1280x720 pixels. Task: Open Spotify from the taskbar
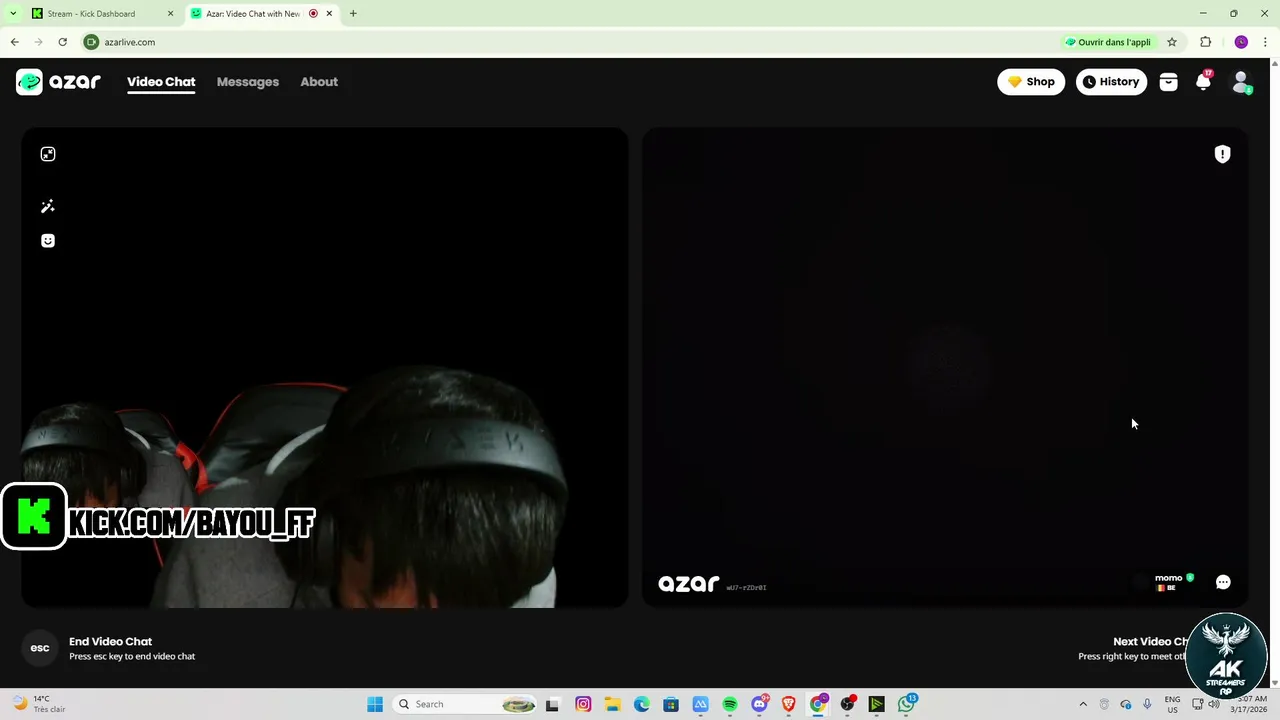click(730, 704)
